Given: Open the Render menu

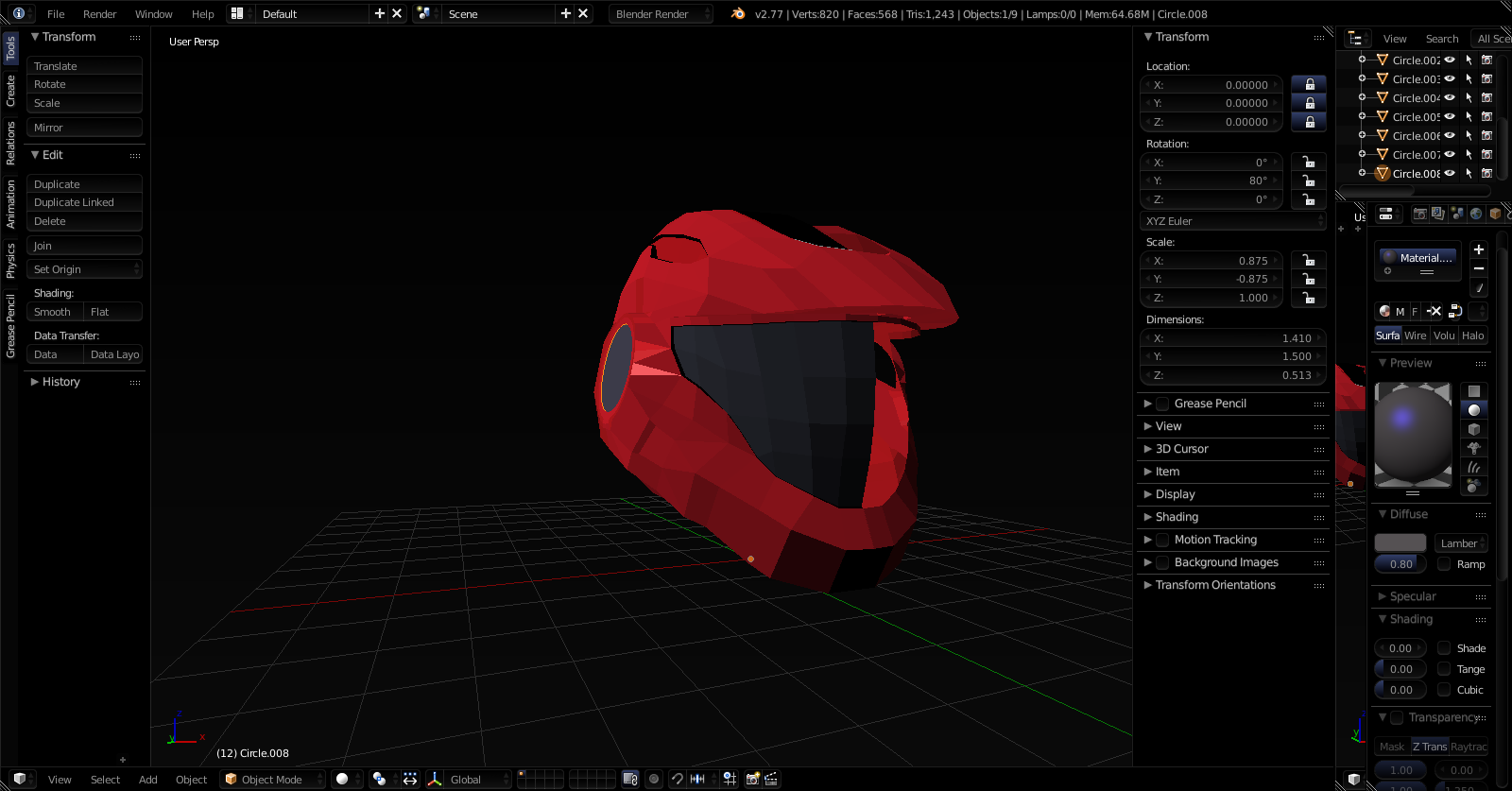Looking at the screenshot, I should (99, 13).
